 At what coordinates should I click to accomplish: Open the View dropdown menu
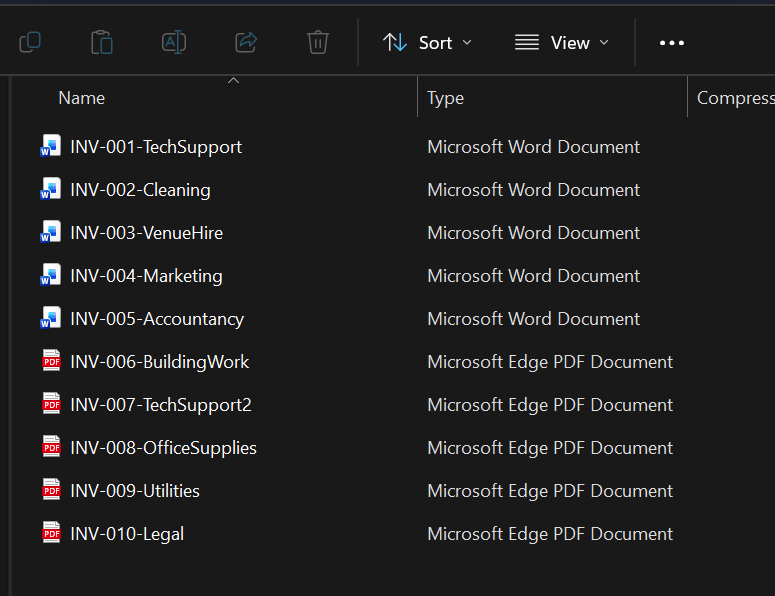click(561, 43)
